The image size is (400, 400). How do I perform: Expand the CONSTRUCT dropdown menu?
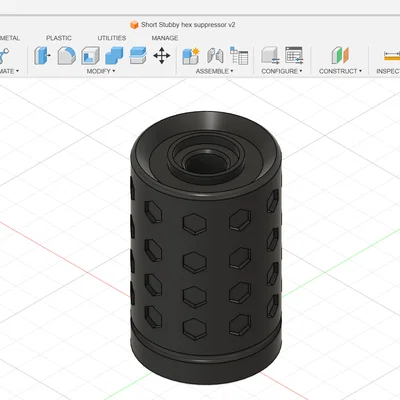(x=340, y=71)
